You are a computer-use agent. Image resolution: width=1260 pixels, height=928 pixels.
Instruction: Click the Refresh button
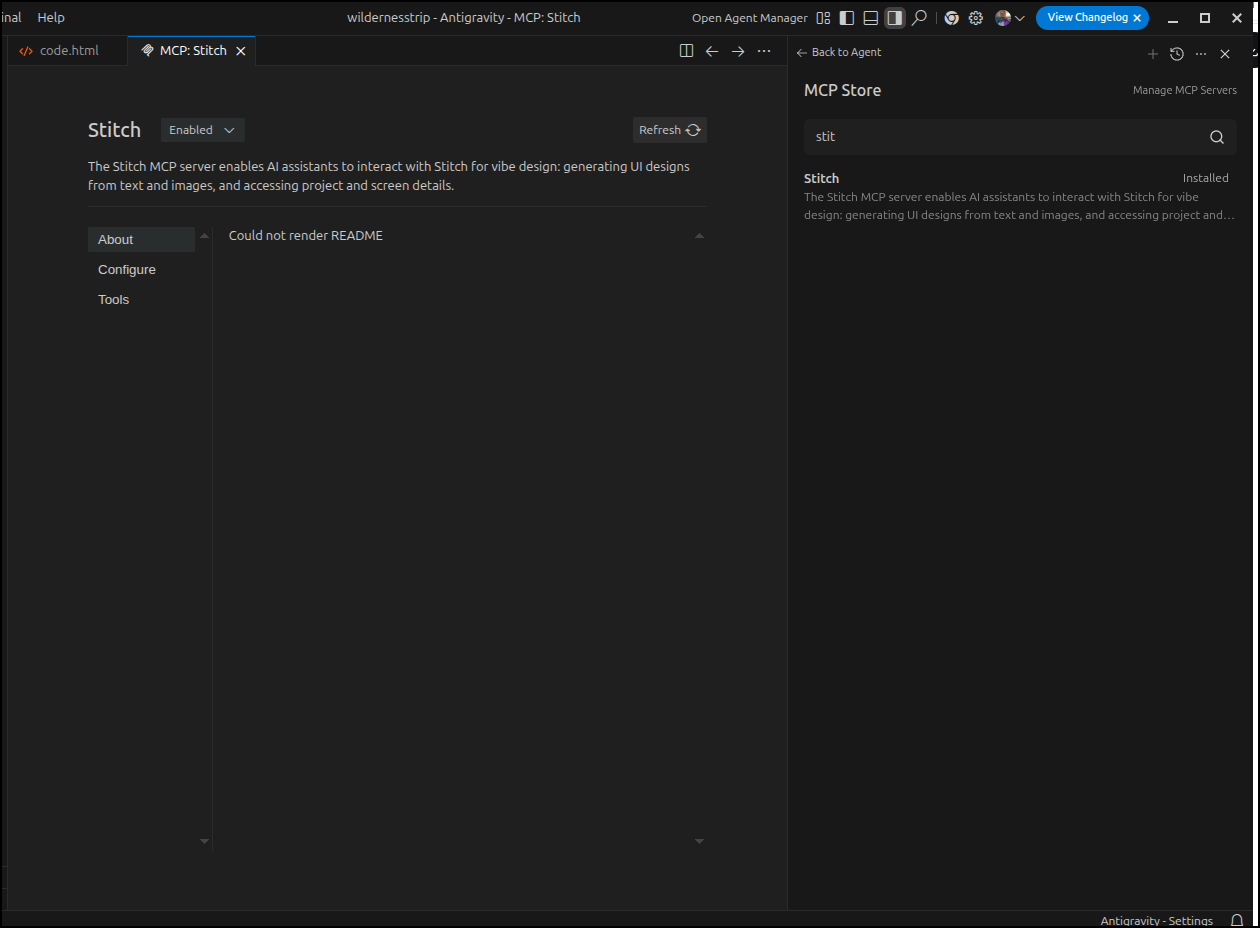tap(670, 130)
